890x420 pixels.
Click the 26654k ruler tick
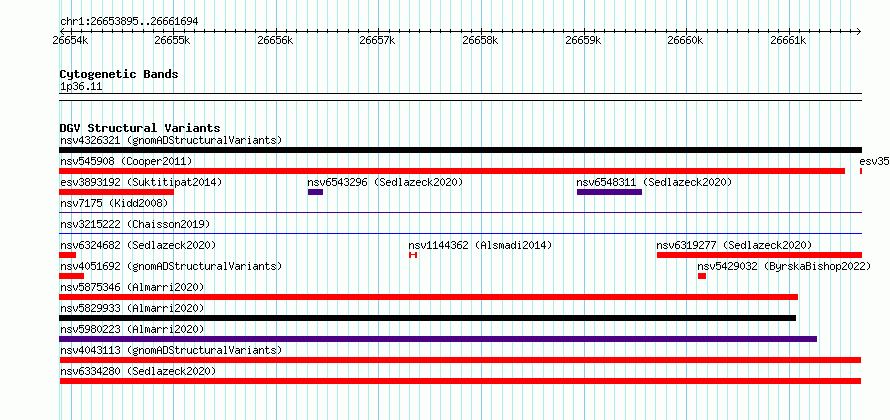pyautogui.click(x=70, y=40)
